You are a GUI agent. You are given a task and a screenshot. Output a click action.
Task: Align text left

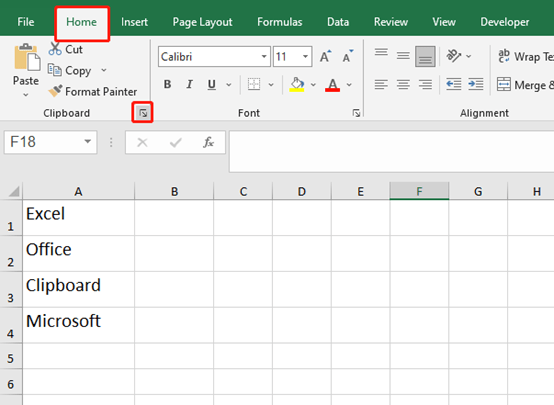click(x=381, y=84)
